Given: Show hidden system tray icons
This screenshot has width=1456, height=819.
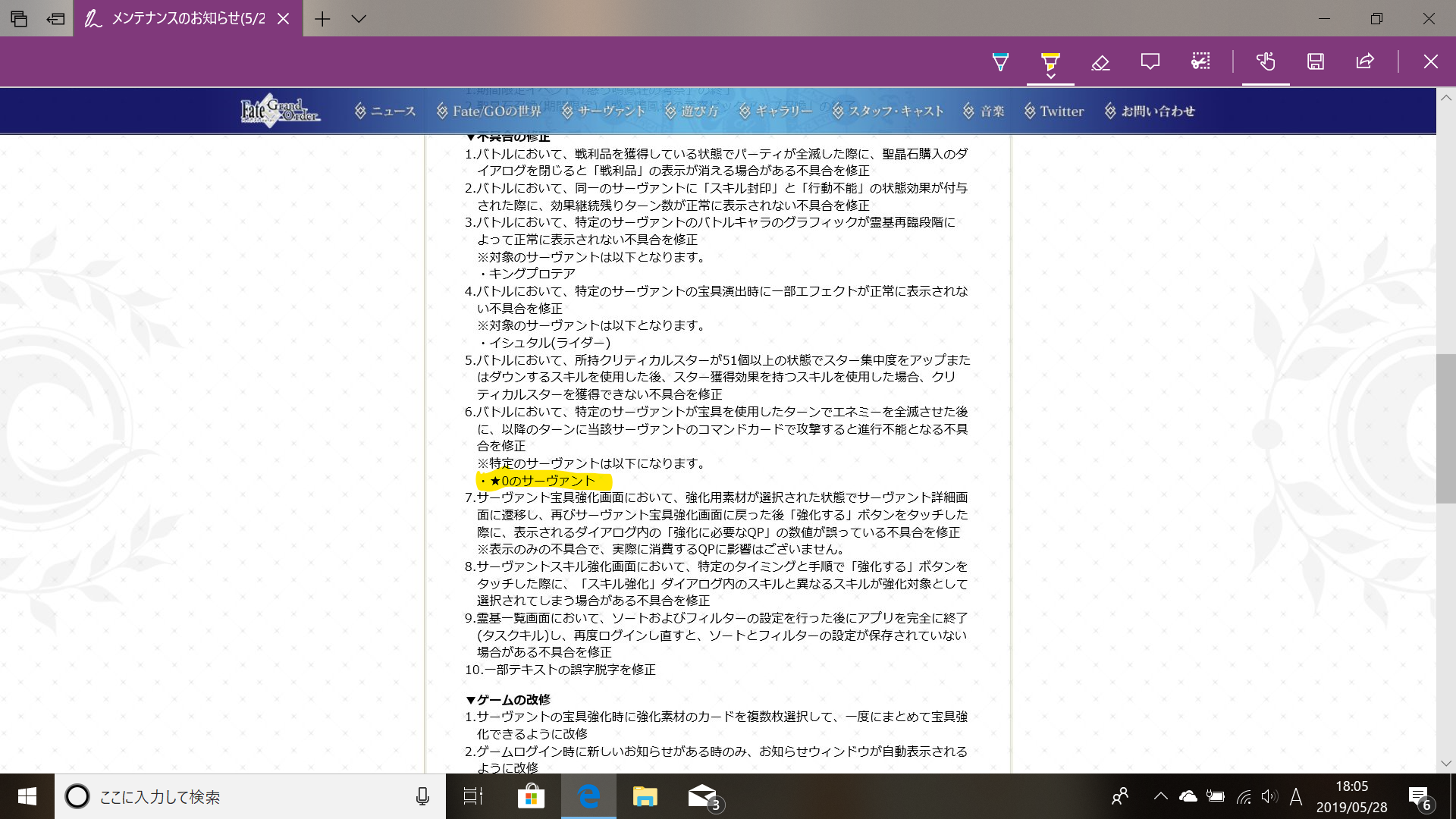Looking at the screenshot, I should pyautogui.click(x=1160, y=796).
